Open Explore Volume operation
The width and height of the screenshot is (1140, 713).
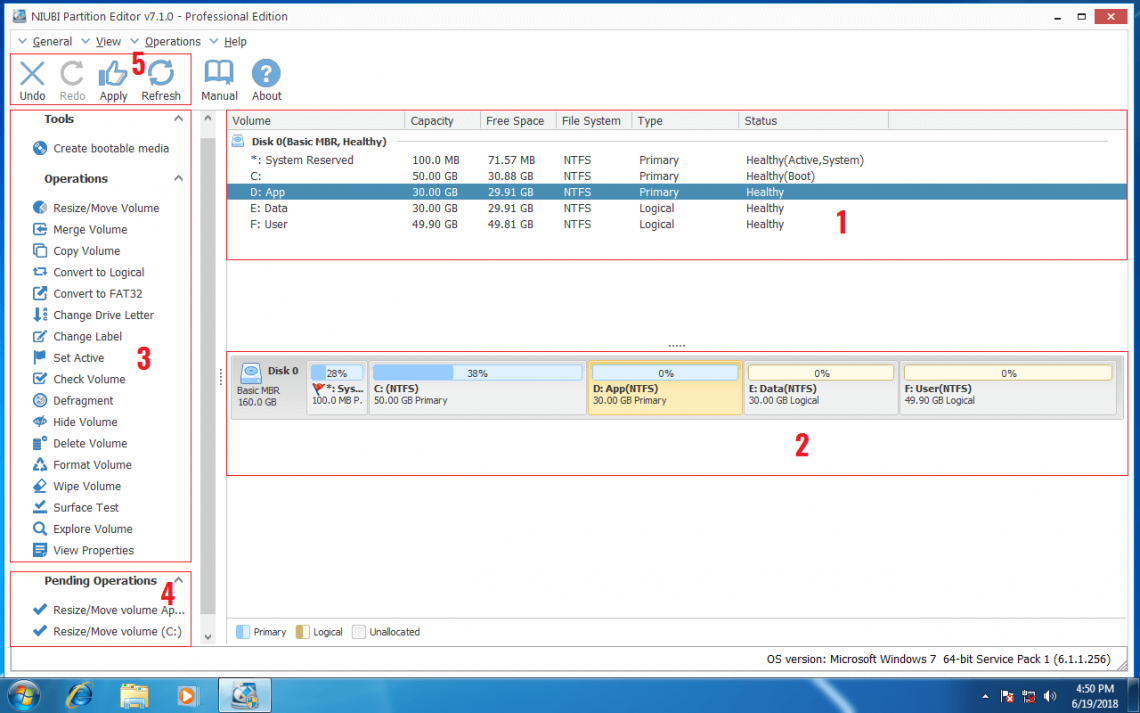[82, 529]
